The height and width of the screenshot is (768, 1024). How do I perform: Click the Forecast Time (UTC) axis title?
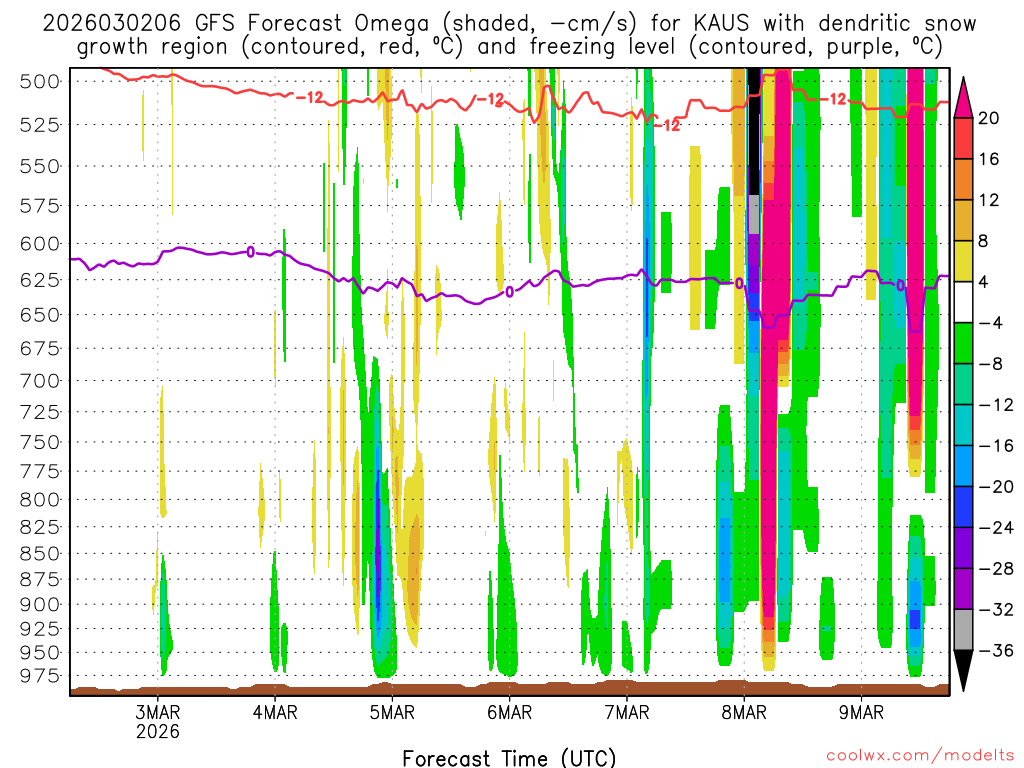(x=509, y=758)
